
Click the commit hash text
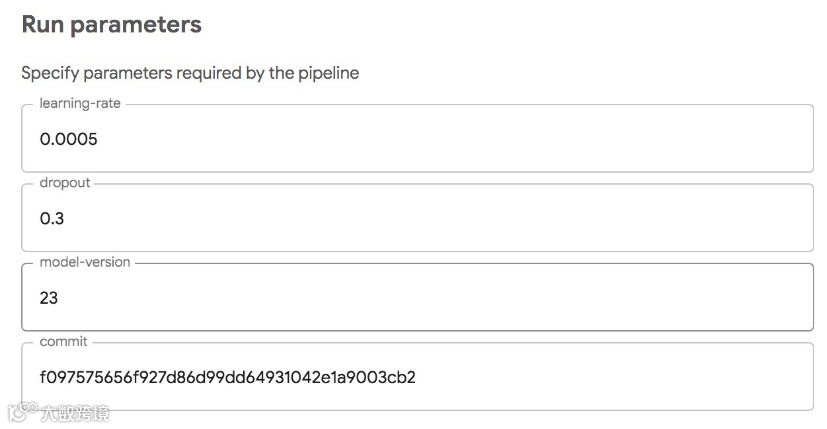227,377
